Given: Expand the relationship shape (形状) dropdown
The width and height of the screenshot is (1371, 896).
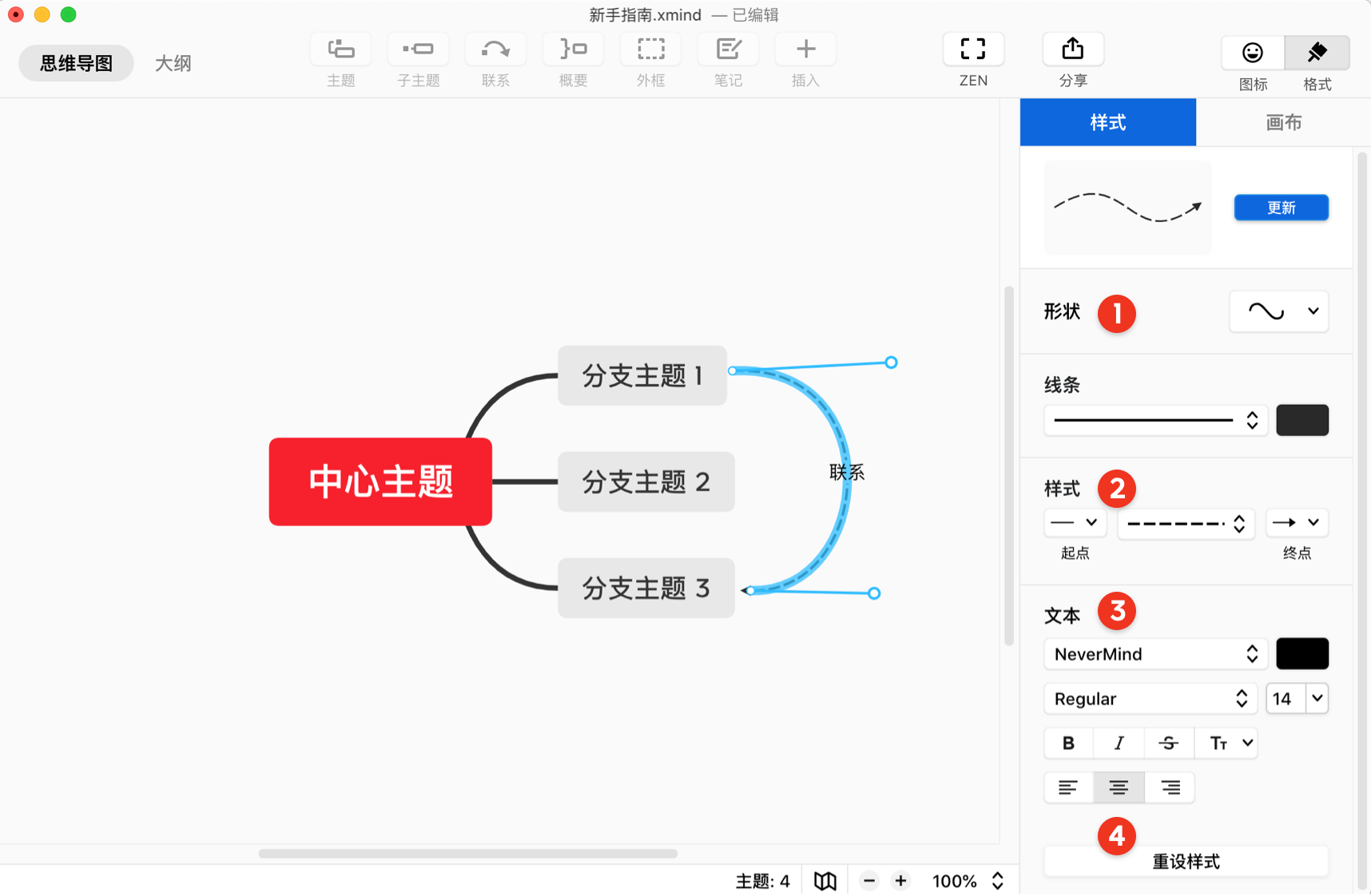Looking at the screenshot, I should pyautogui.click(x=1278, y=311).
